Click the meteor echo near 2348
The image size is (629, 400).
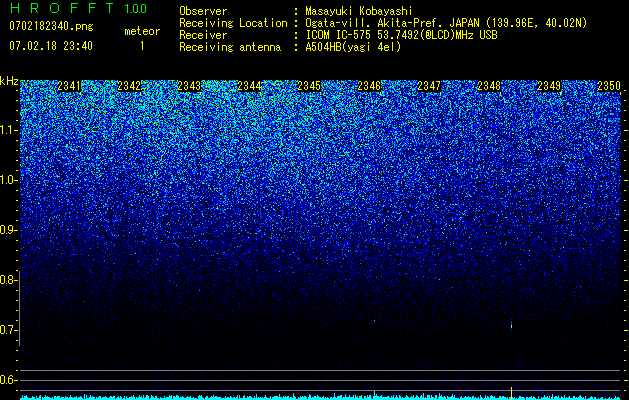(511, 325)
